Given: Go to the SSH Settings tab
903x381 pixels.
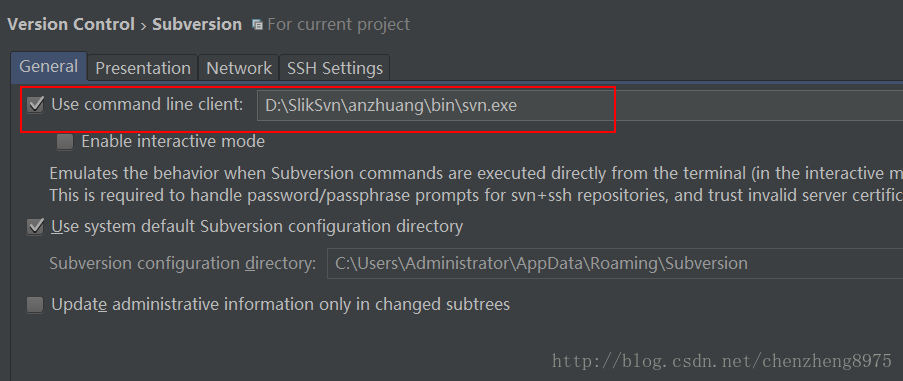Looking at the screenshot, I should [x=335, y=68].
